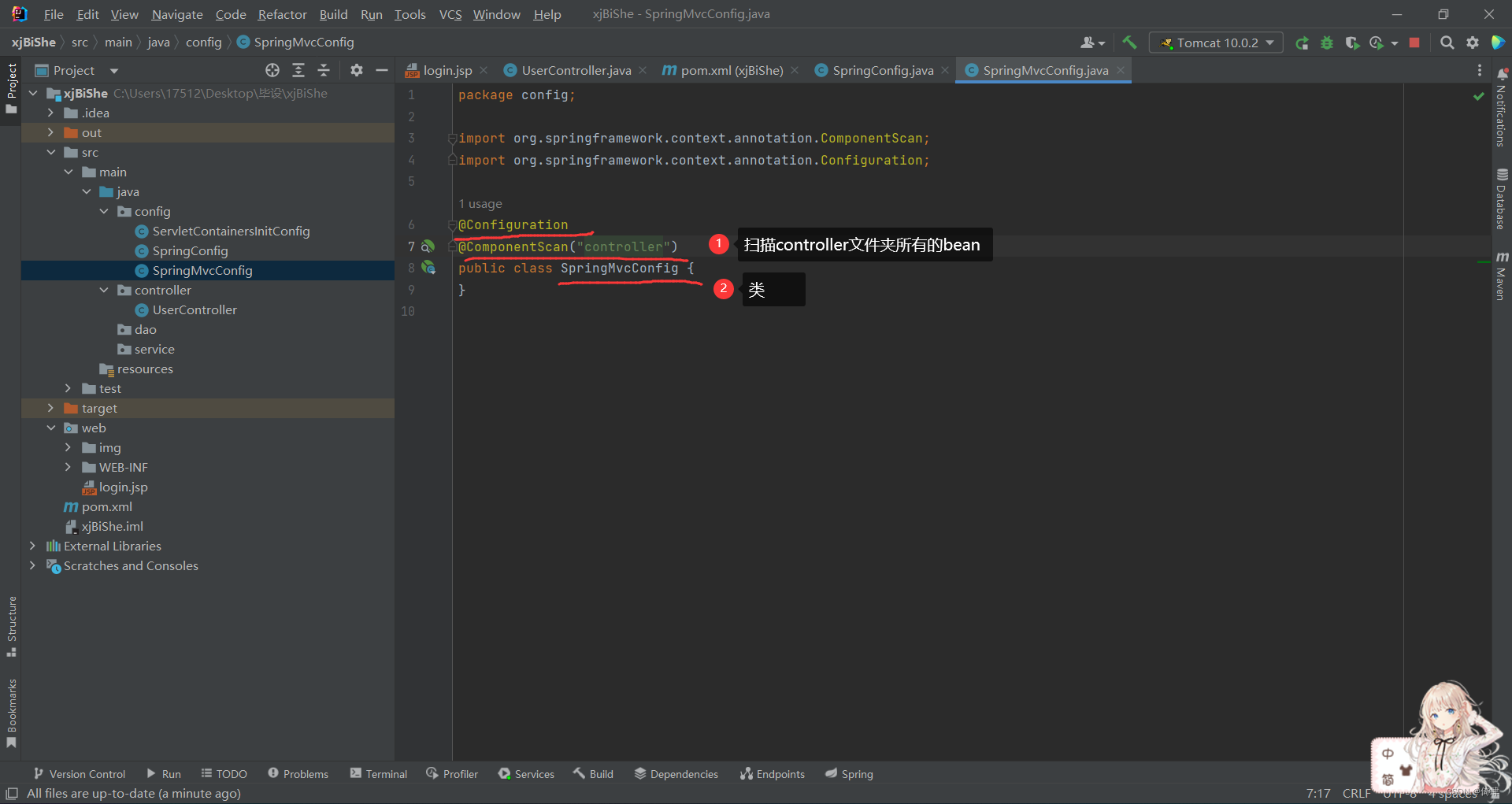1512x804 pixels.
Task: Toggle tool window bars status icon
Action: (x=12, y=794)
